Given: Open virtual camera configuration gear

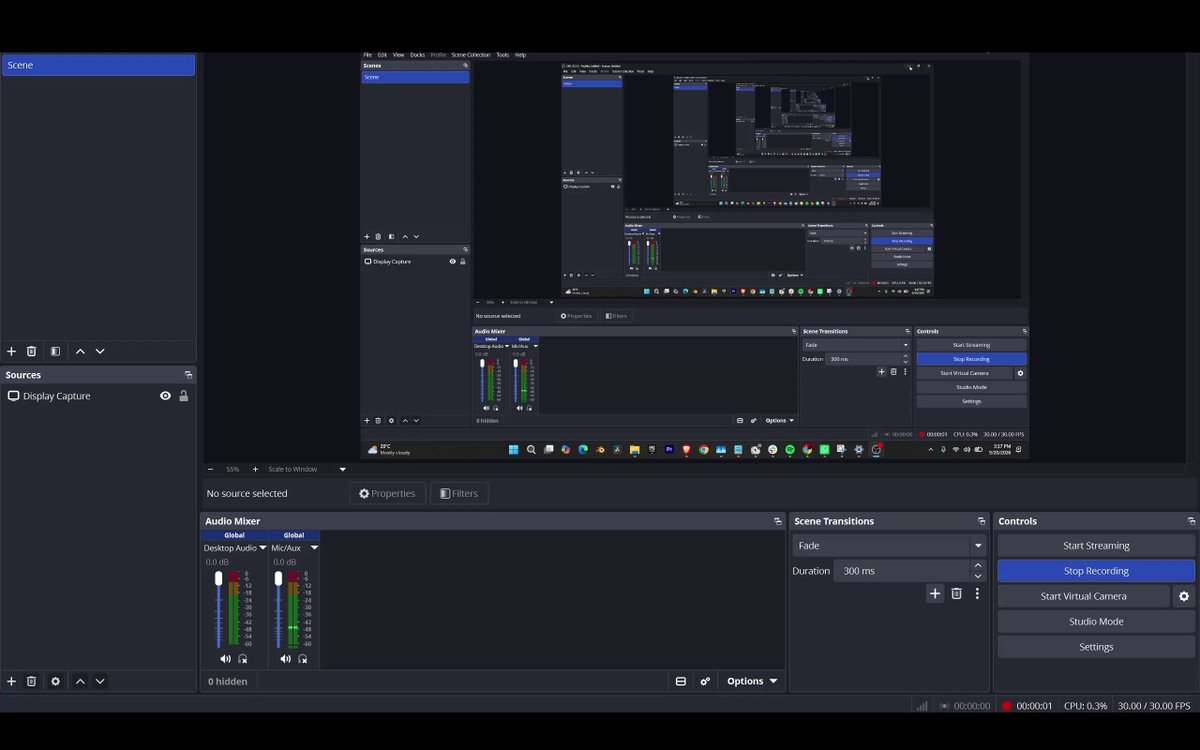Looking at the screenshot, I should tap(1184, 596).
